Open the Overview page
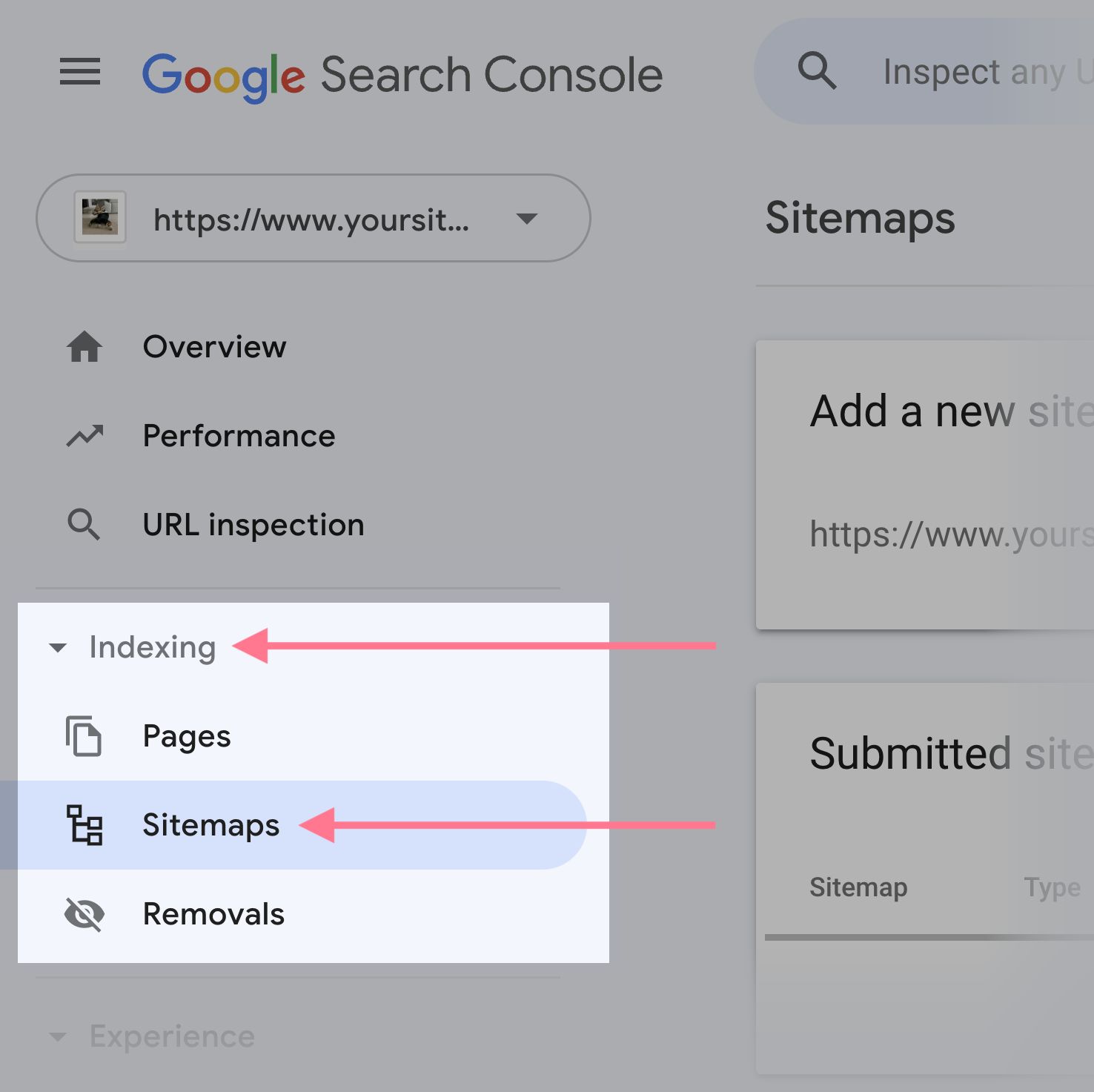Image resolution: width=1094 pixels, height=1092 pixels. coord(214,347)
